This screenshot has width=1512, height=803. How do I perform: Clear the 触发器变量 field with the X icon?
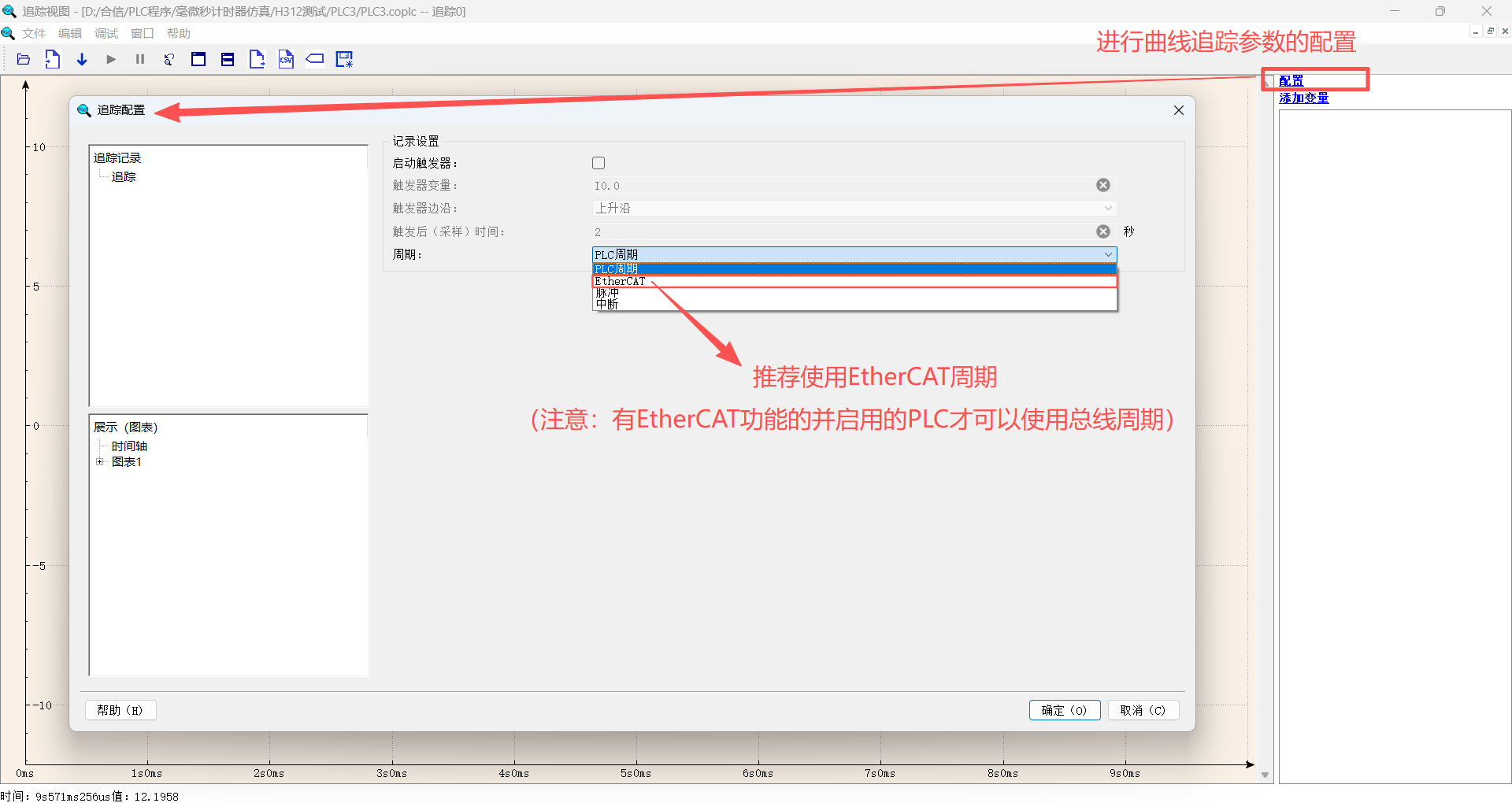[x=1103, y=185]
